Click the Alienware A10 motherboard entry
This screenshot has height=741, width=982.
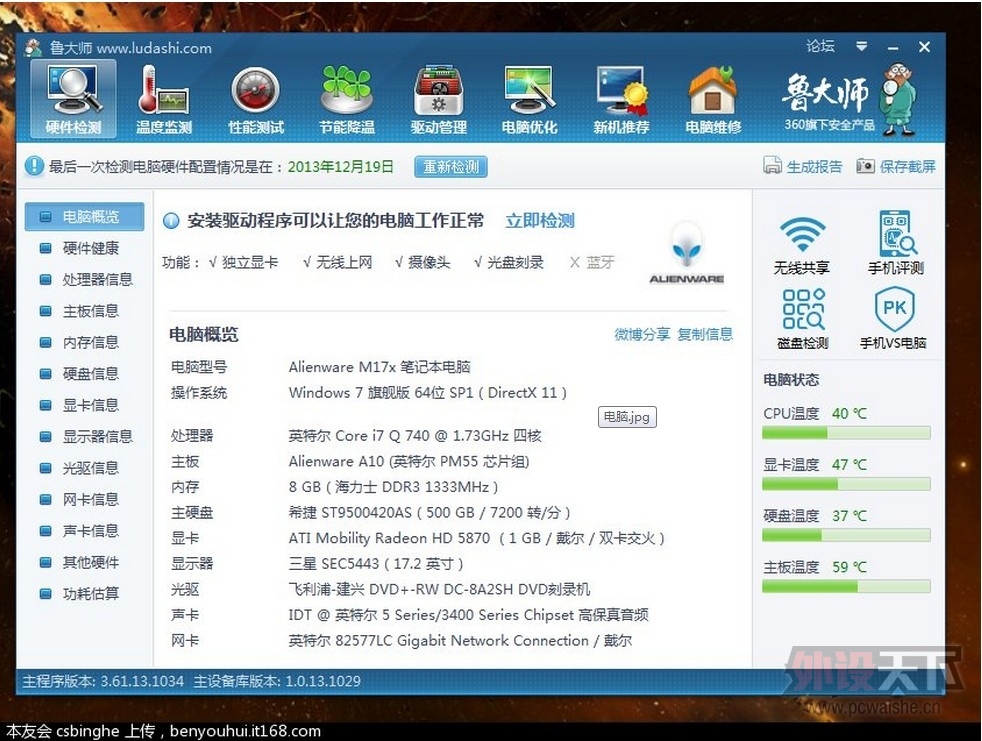click(x=409, y=462)
